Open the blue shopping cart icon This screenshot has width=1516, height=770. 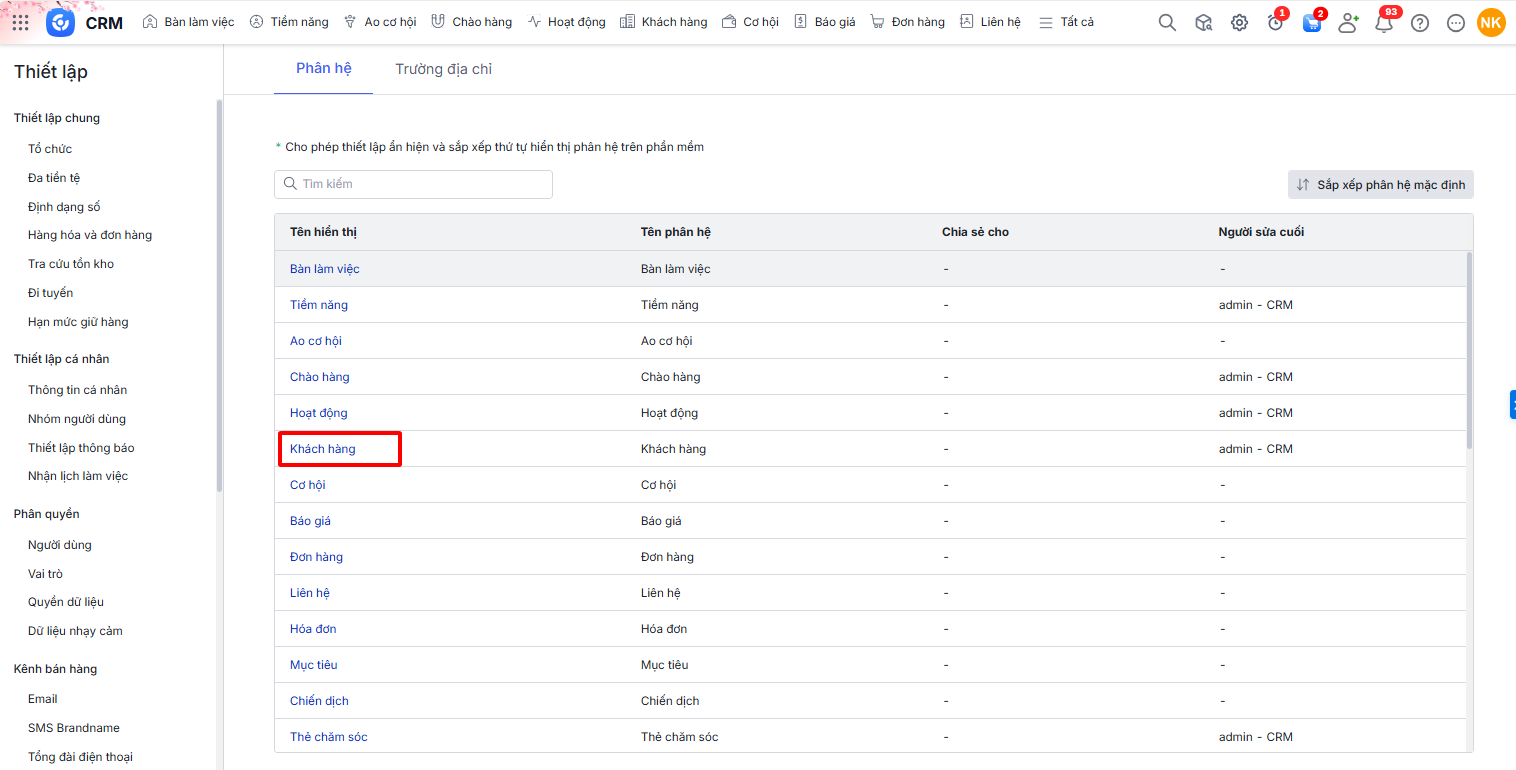coord(1312,23)
